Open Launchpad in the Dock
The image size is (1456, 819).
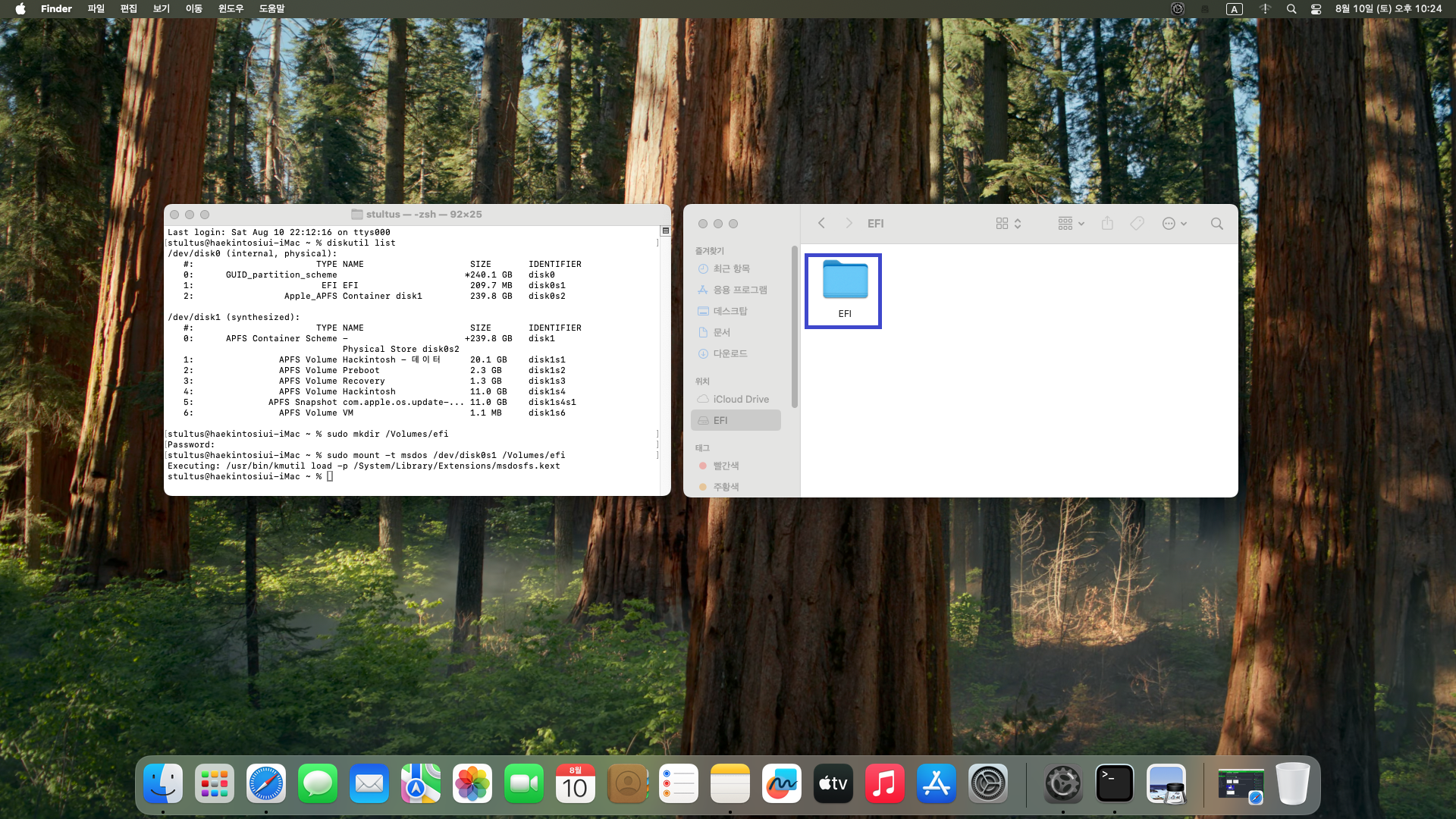coord(215,783)
